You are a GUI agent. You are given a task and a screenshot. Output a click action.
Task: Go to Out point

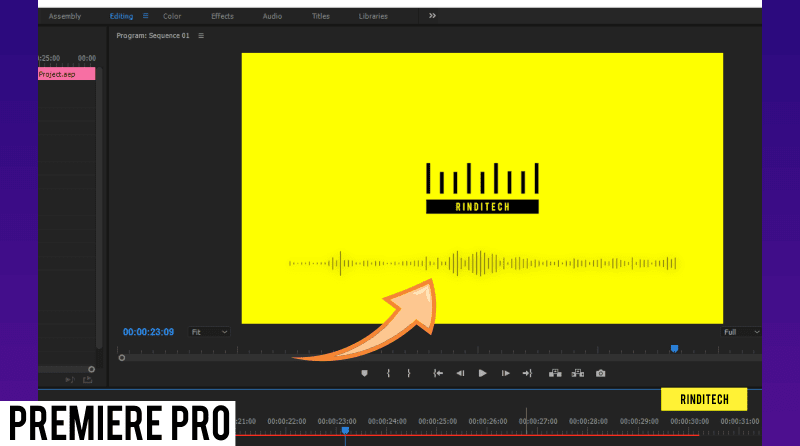click(x=527, y=374)
